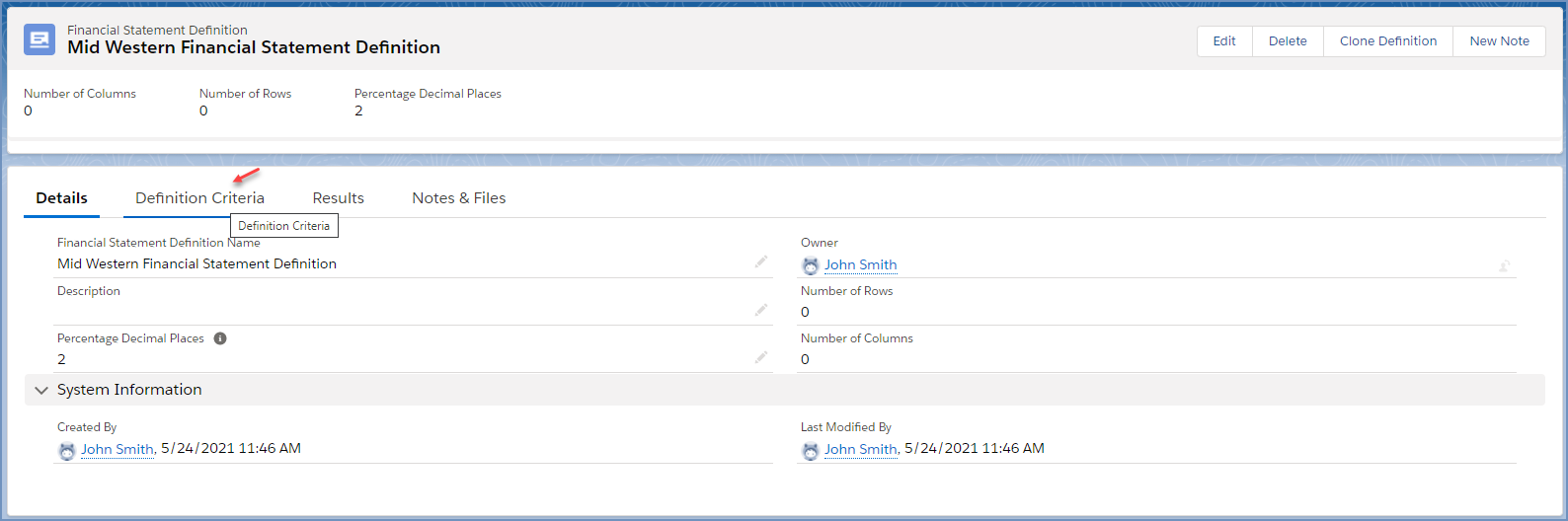Open the Notes & Files tab
Viewport: 1568px width, 521px height.
(x=458, y=198)
